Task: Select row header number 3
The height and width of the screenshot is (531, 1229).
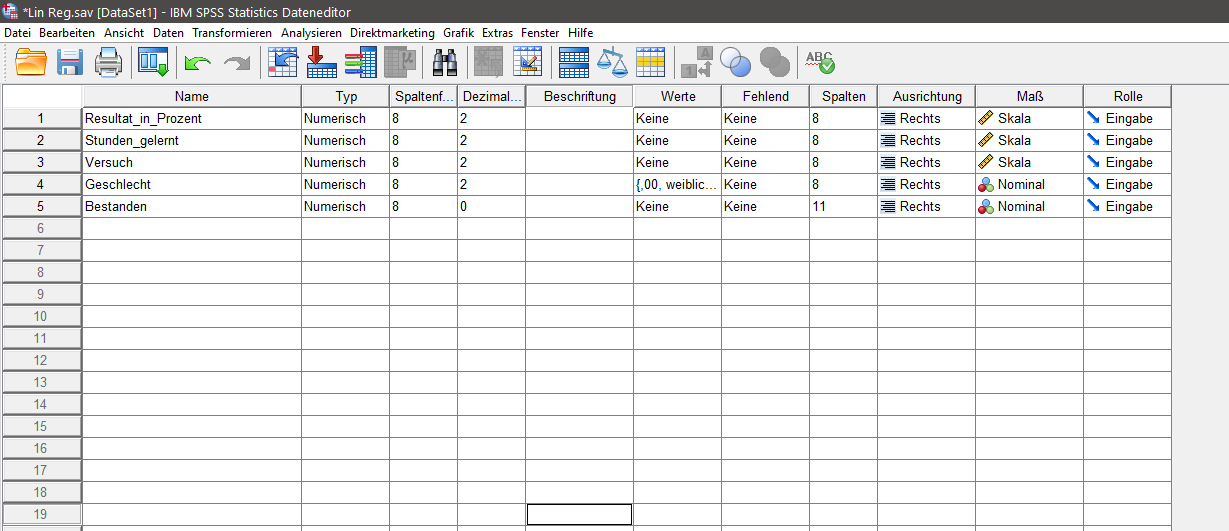Action: (x=41, y=163)
